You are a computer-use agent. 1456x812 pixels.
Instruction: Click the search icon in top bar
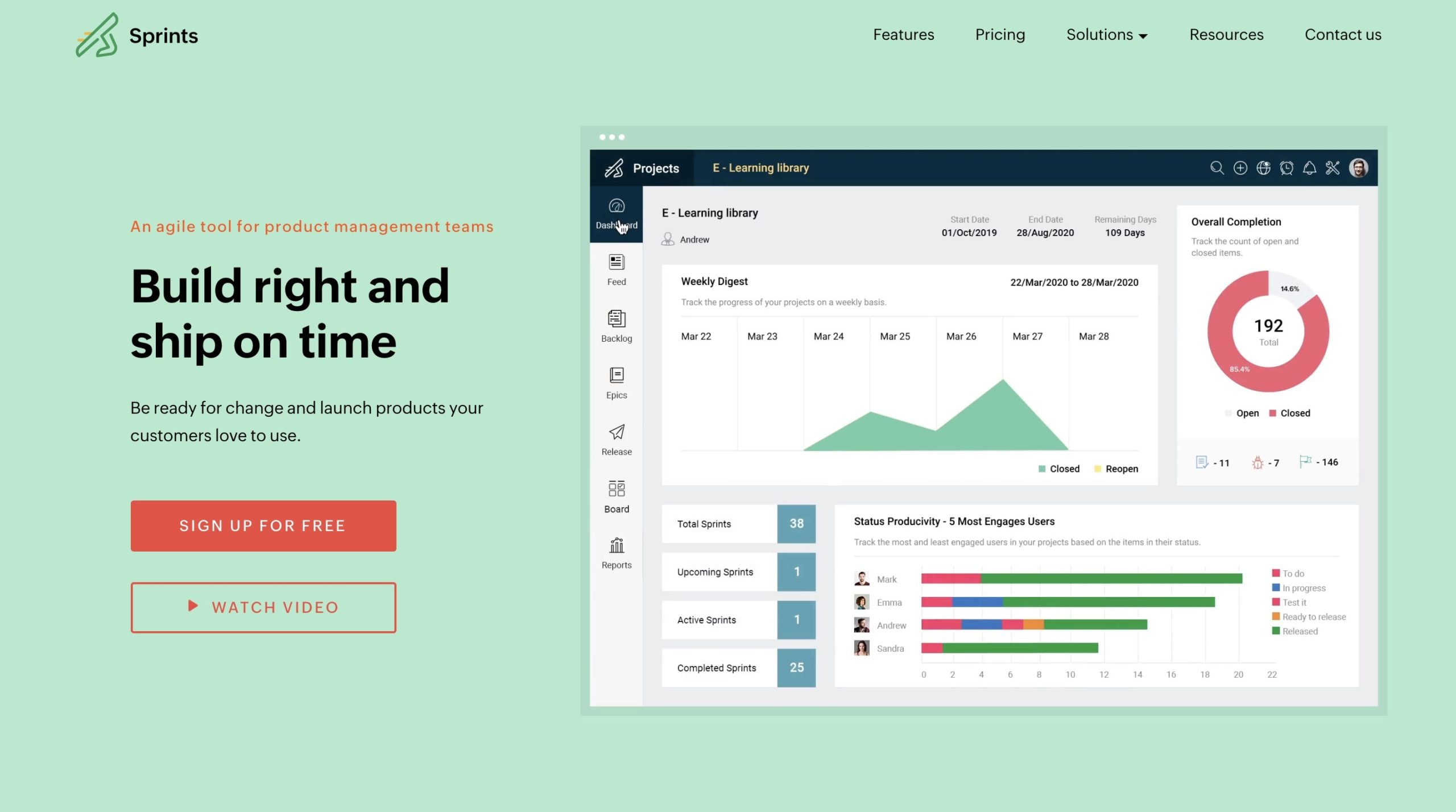pos(1216,167)
